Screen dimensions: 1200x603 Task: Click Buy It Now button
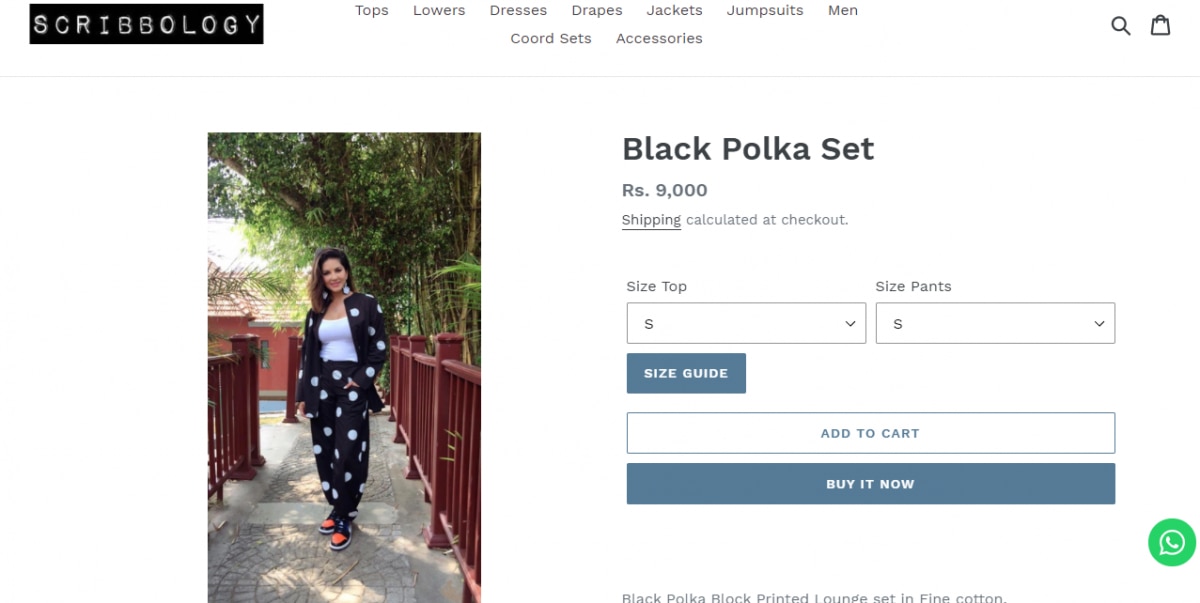point(870,484)
